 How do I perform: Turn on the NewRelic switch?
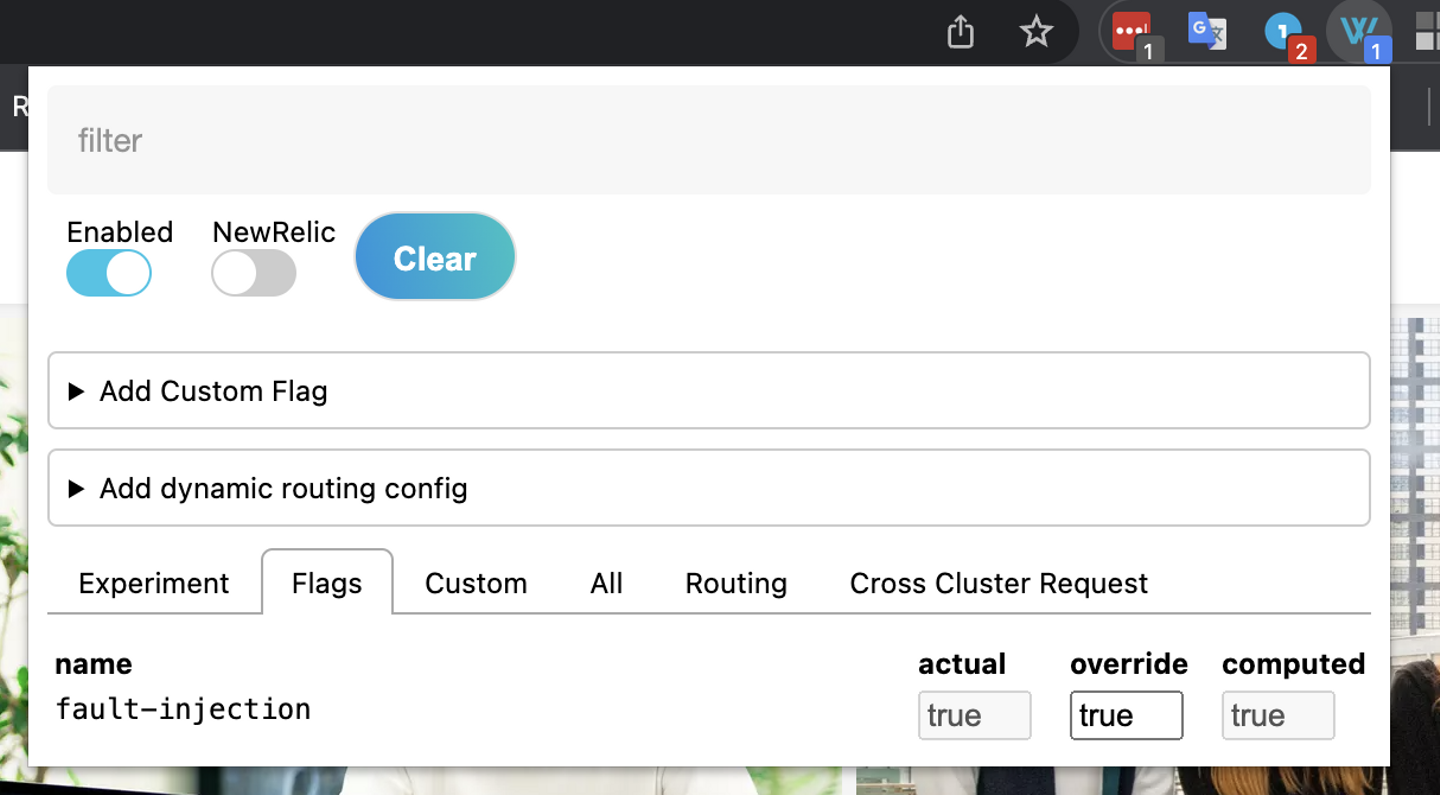254,273
